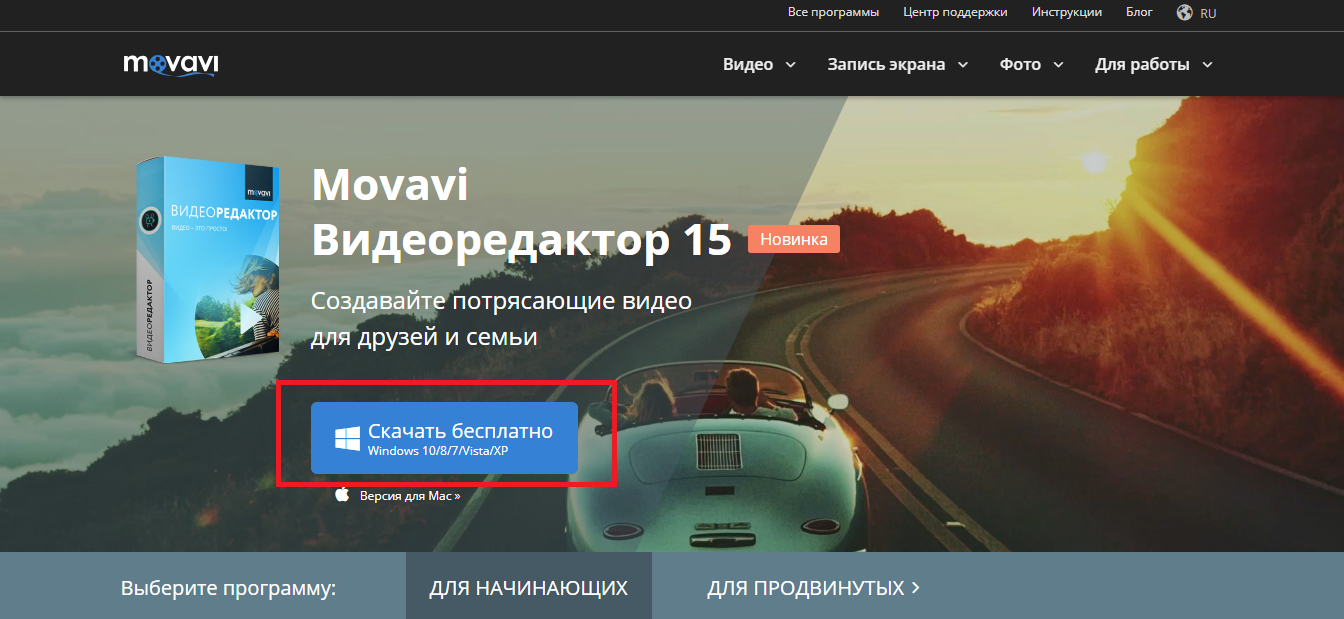Click the Видеоредактор product box image
1344x619 pixels.
[x=207, y=258]
